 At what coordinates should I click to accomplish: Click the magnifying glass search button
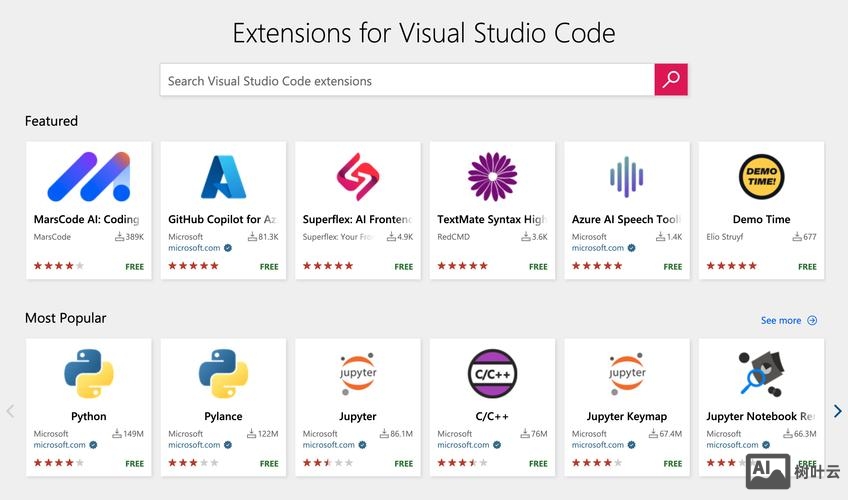671,80
